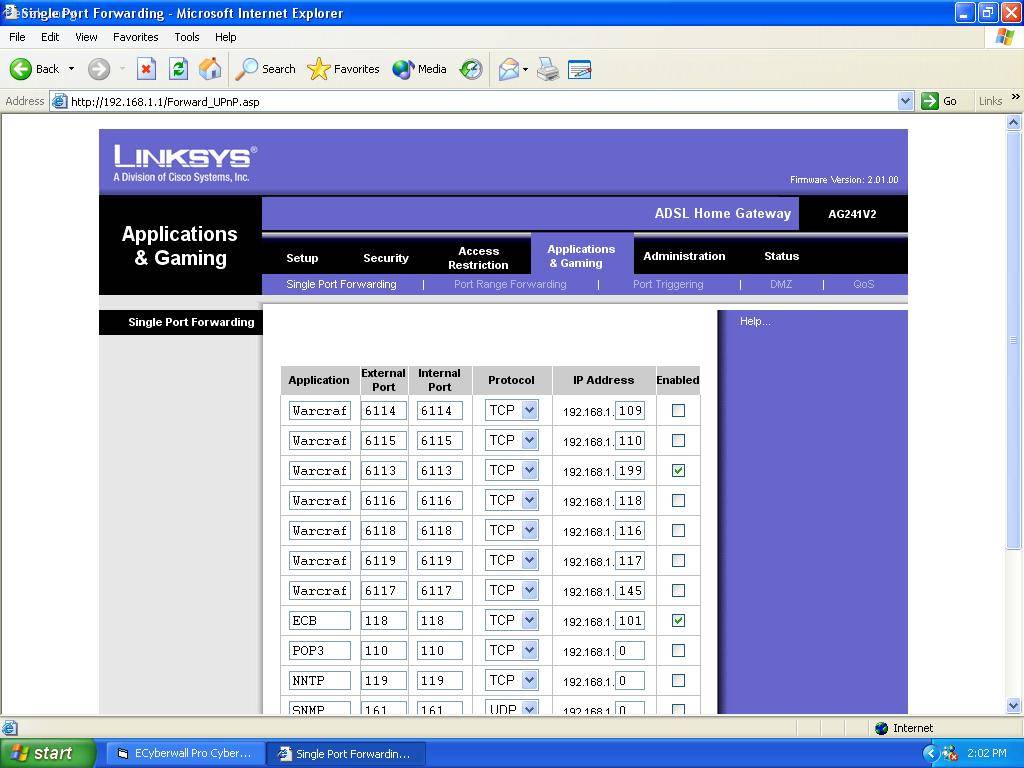The image size is (1024, 768).
Task: Open protocol dropdown for NNTP row
Action: [x=512, y=680]
